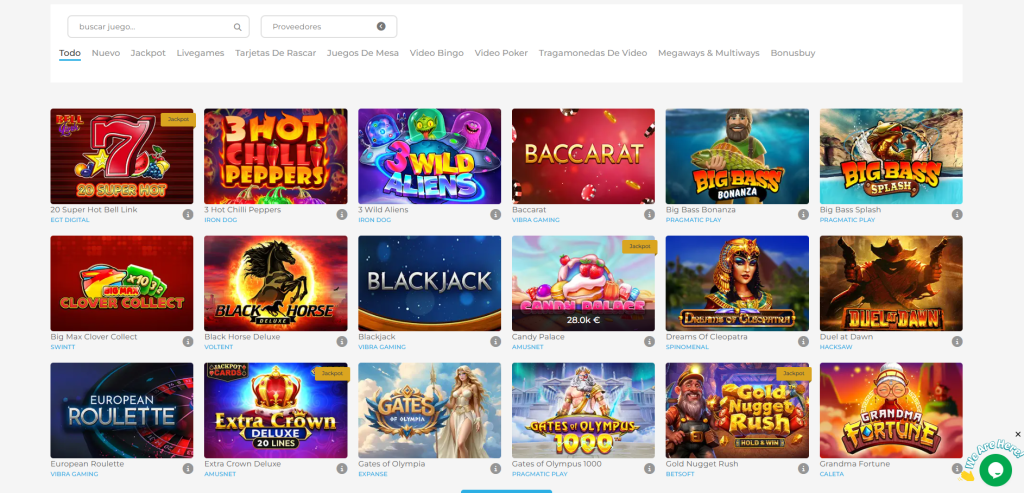Click info icon next to Candy Palace
Viewport: 1024px width, 493px height.
tap(649, 341)
